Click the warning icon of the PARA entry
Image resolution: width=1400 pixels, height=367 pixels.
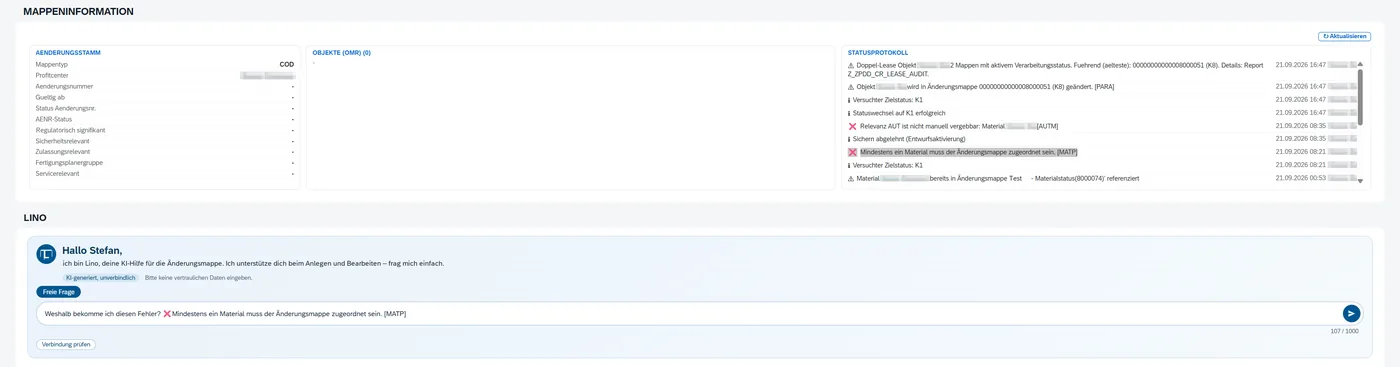click(x=850, y=87)
